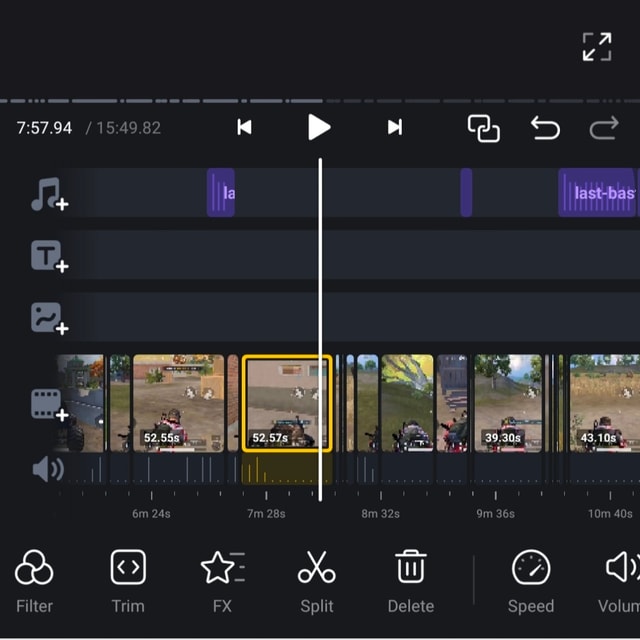
Task: Click the total duration 15:49.82
Action: tap(129, 128)
